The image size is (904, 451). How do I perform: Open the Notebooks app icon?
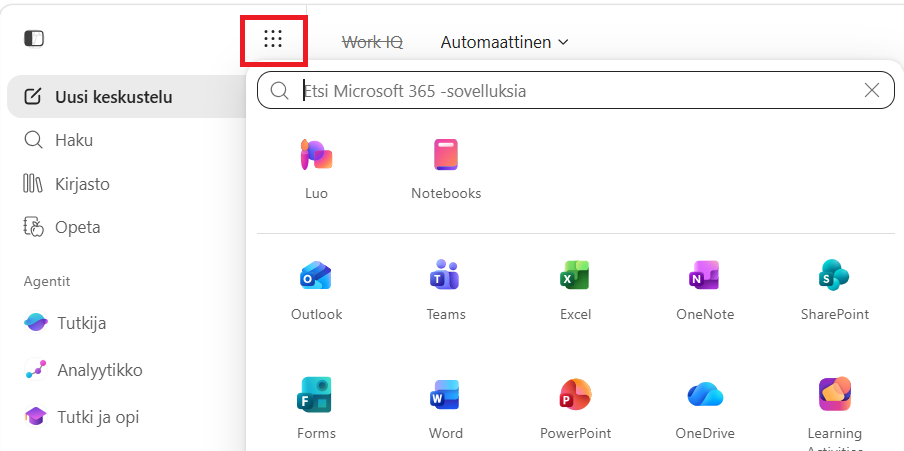coord(446,154)
